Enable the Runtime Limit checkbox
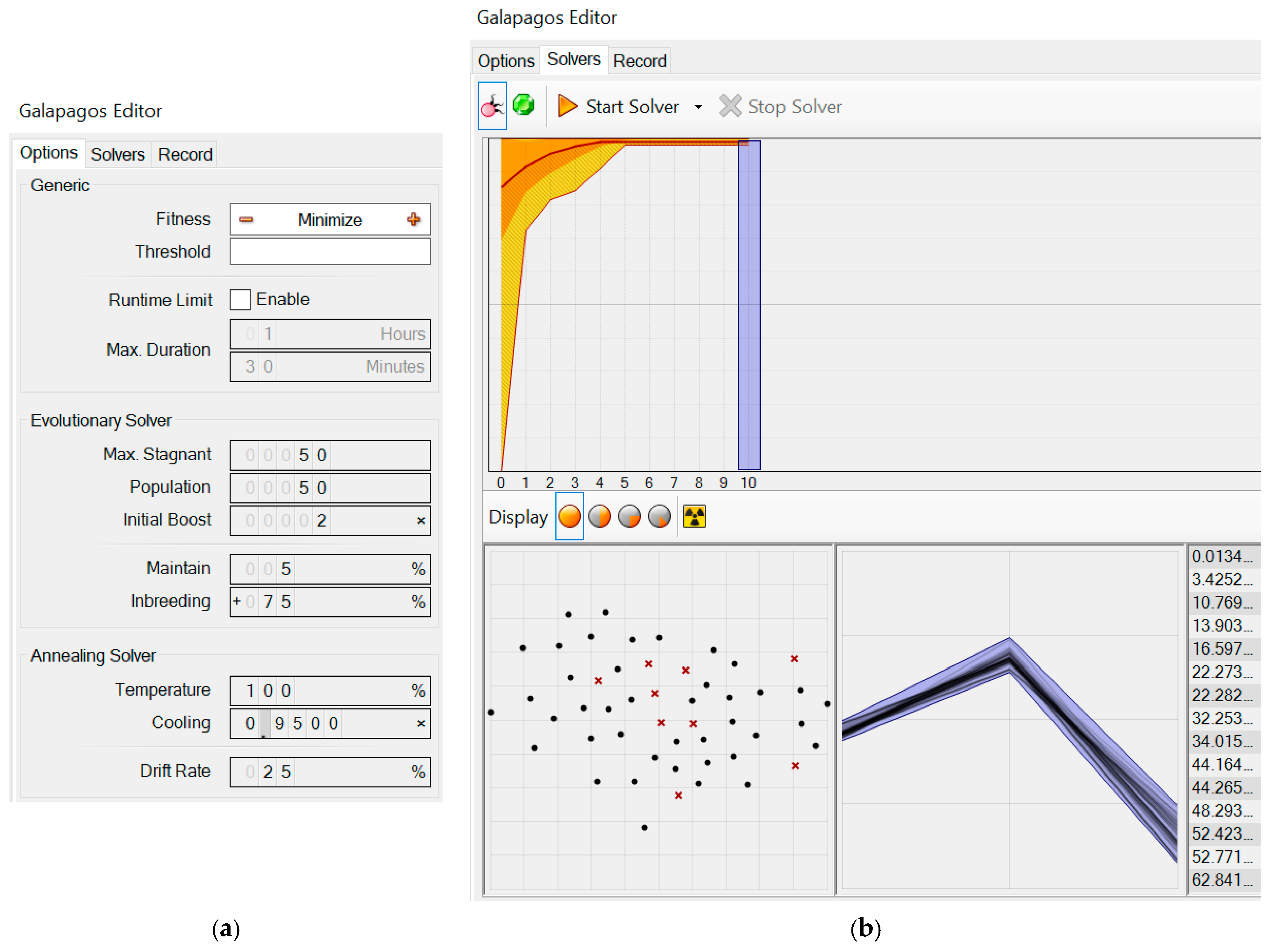1273x952 pixels. click(x=240, y=300)
